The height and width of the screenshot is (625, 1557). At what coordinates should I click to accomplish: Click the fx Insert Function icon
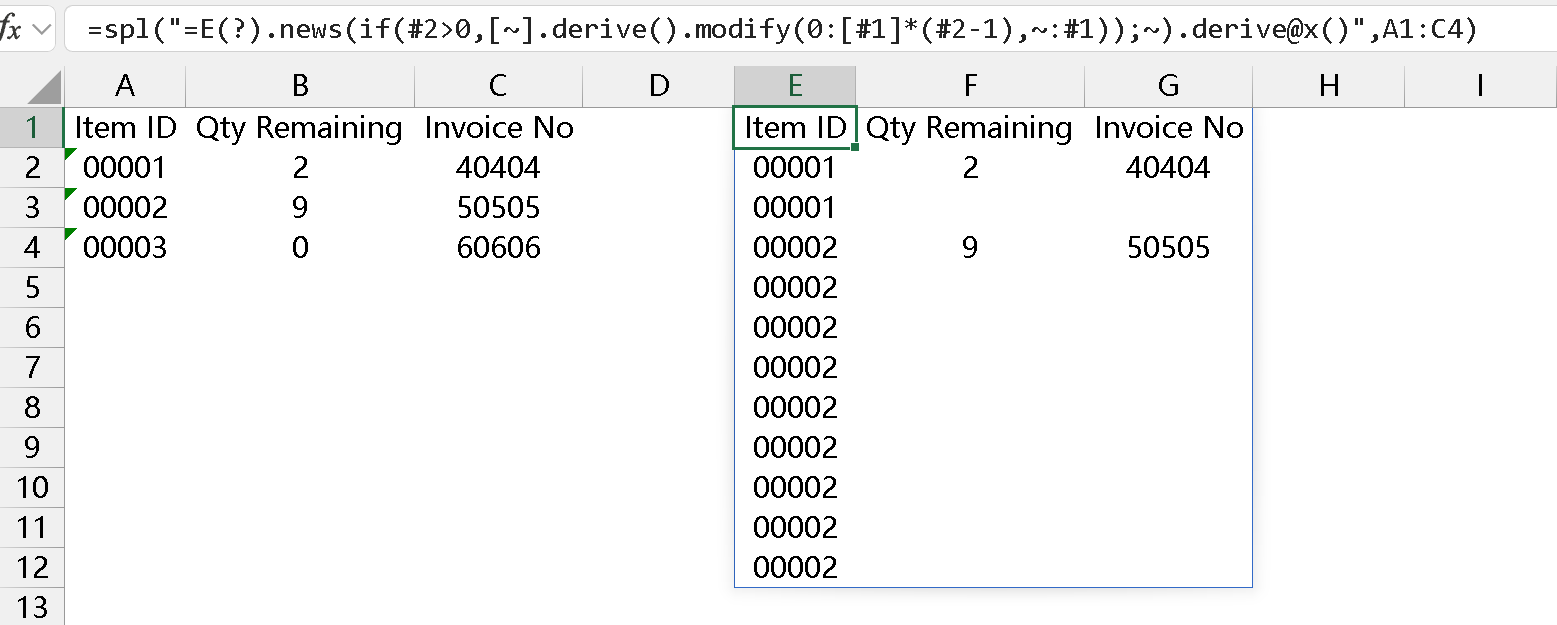pyautogui.click(x=11, y=29)
